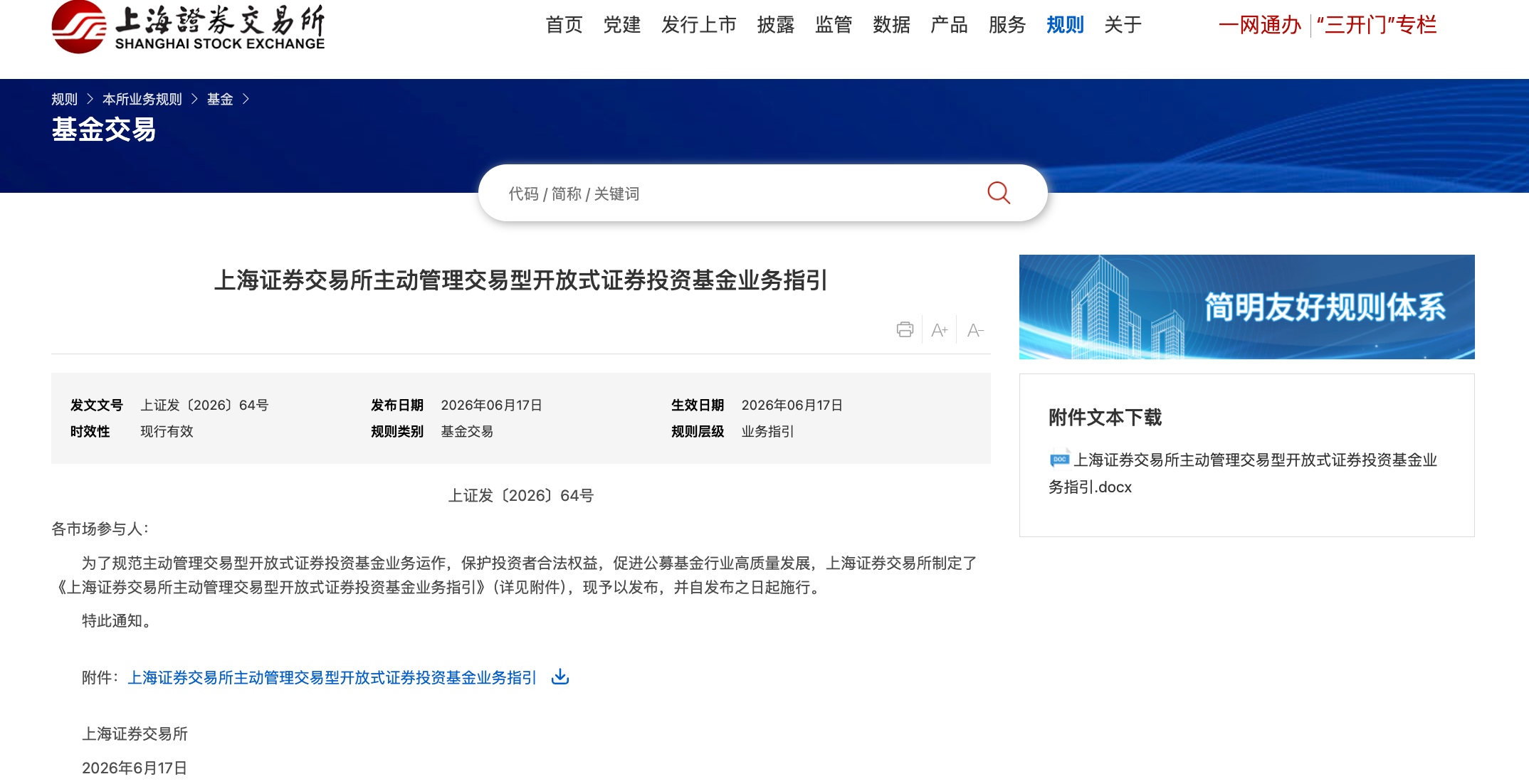Open the 监管 menu
Viewport: 1529px width, 784px height.
tap(834, 25)
